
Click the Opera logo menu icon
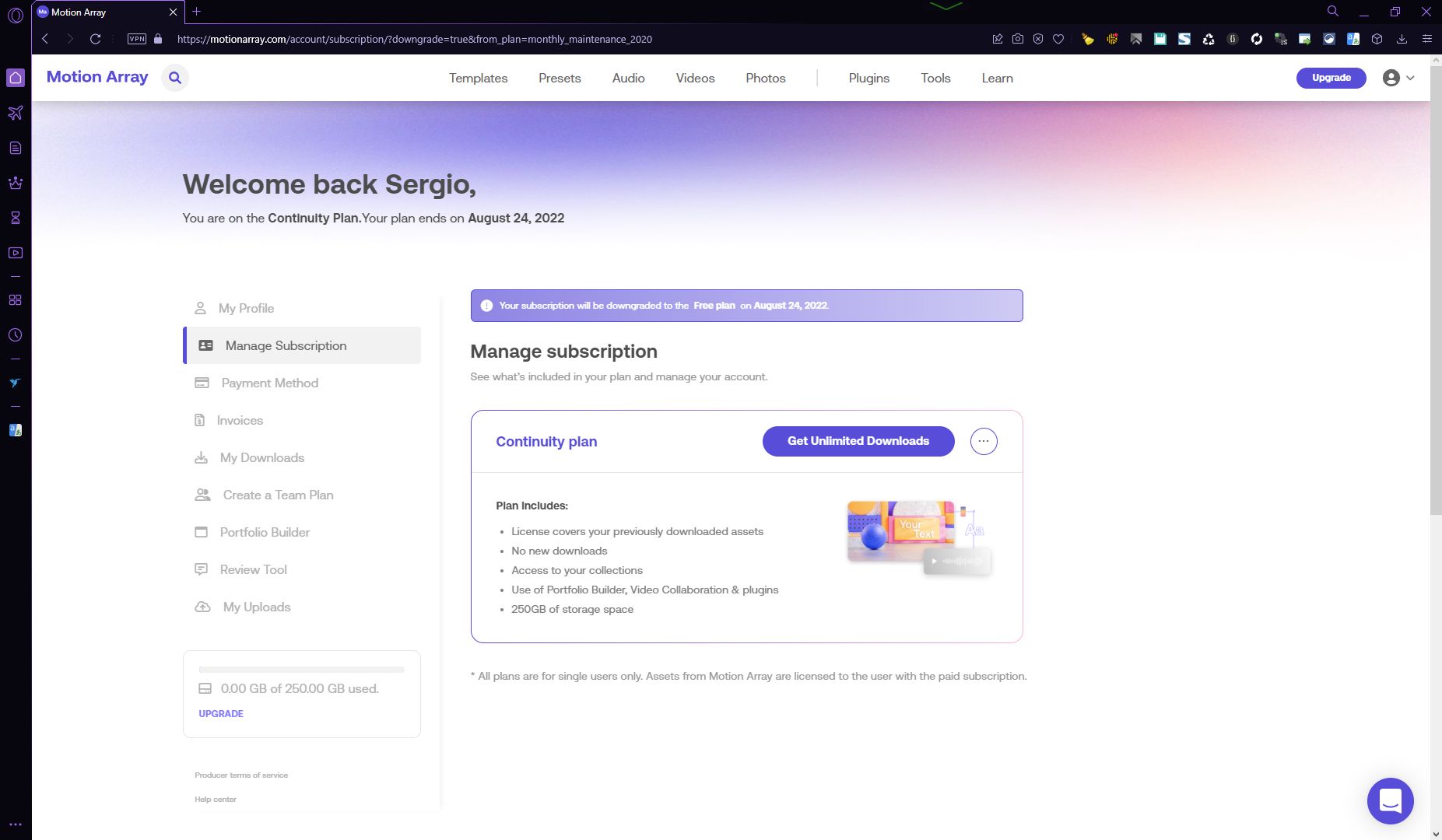pos(16,15)
